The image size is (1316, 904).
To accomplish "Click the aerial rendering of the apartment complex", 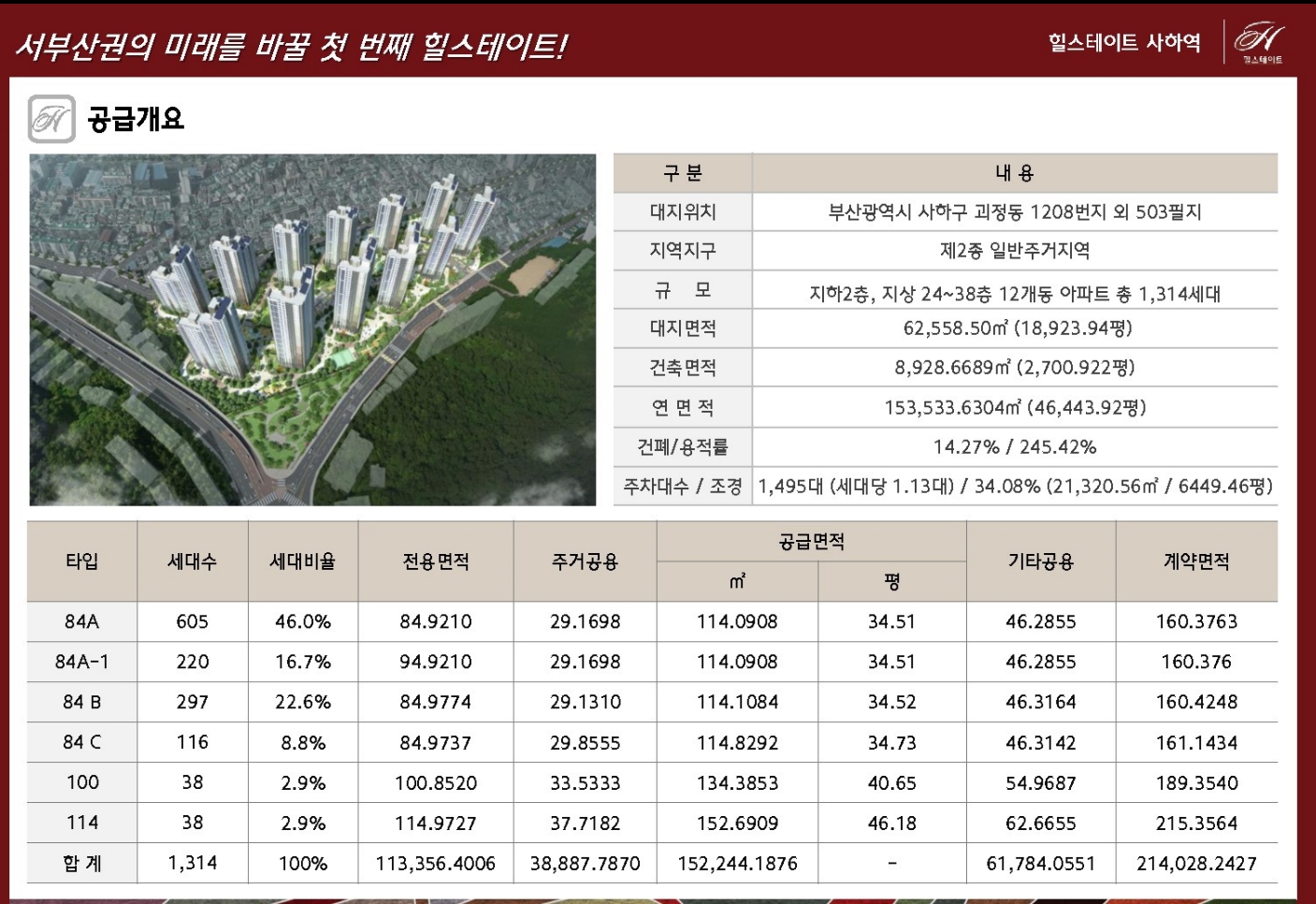I will point(312,329).
